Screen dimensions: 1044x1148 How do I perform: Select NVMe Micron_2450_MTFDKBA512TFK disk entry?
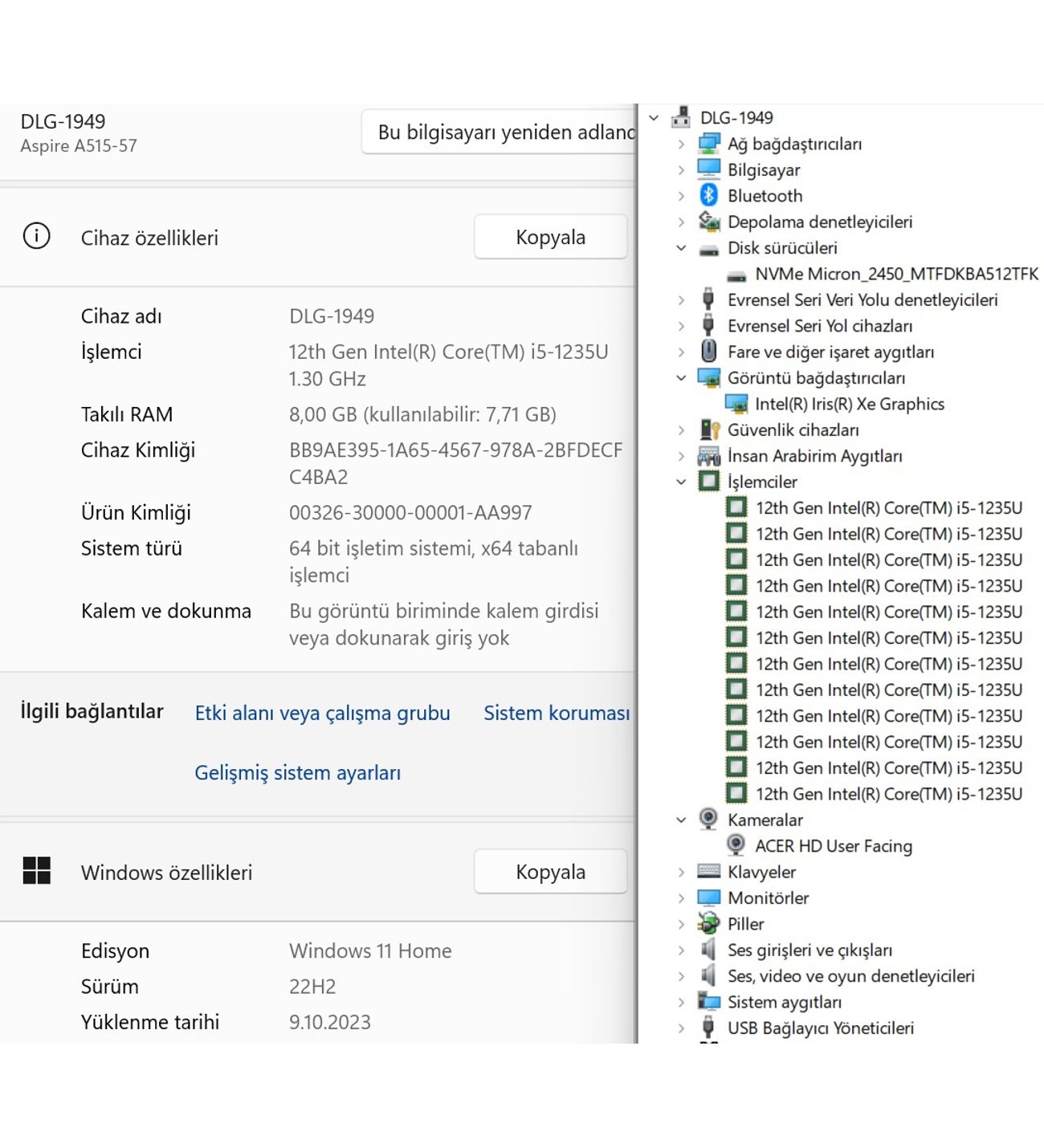896,274
